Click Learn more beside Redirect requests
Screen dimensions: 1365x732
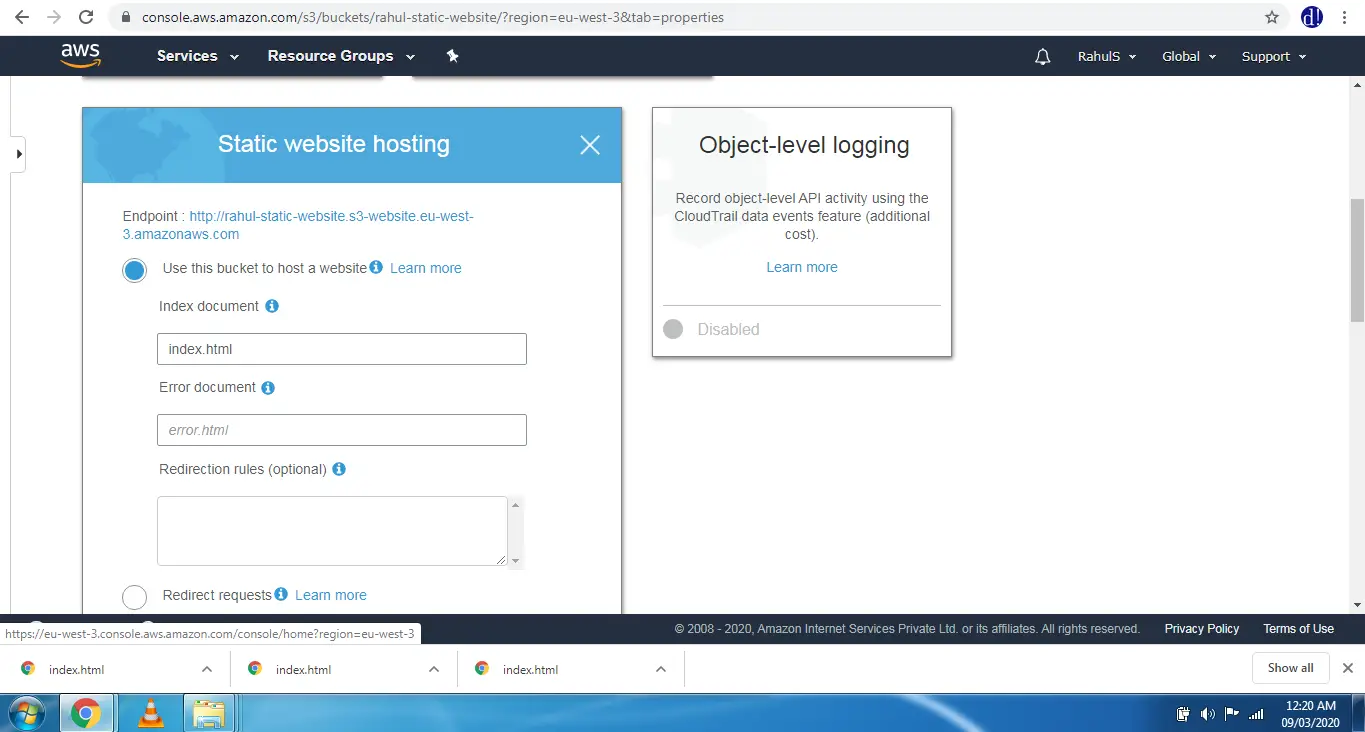(331, 595)
